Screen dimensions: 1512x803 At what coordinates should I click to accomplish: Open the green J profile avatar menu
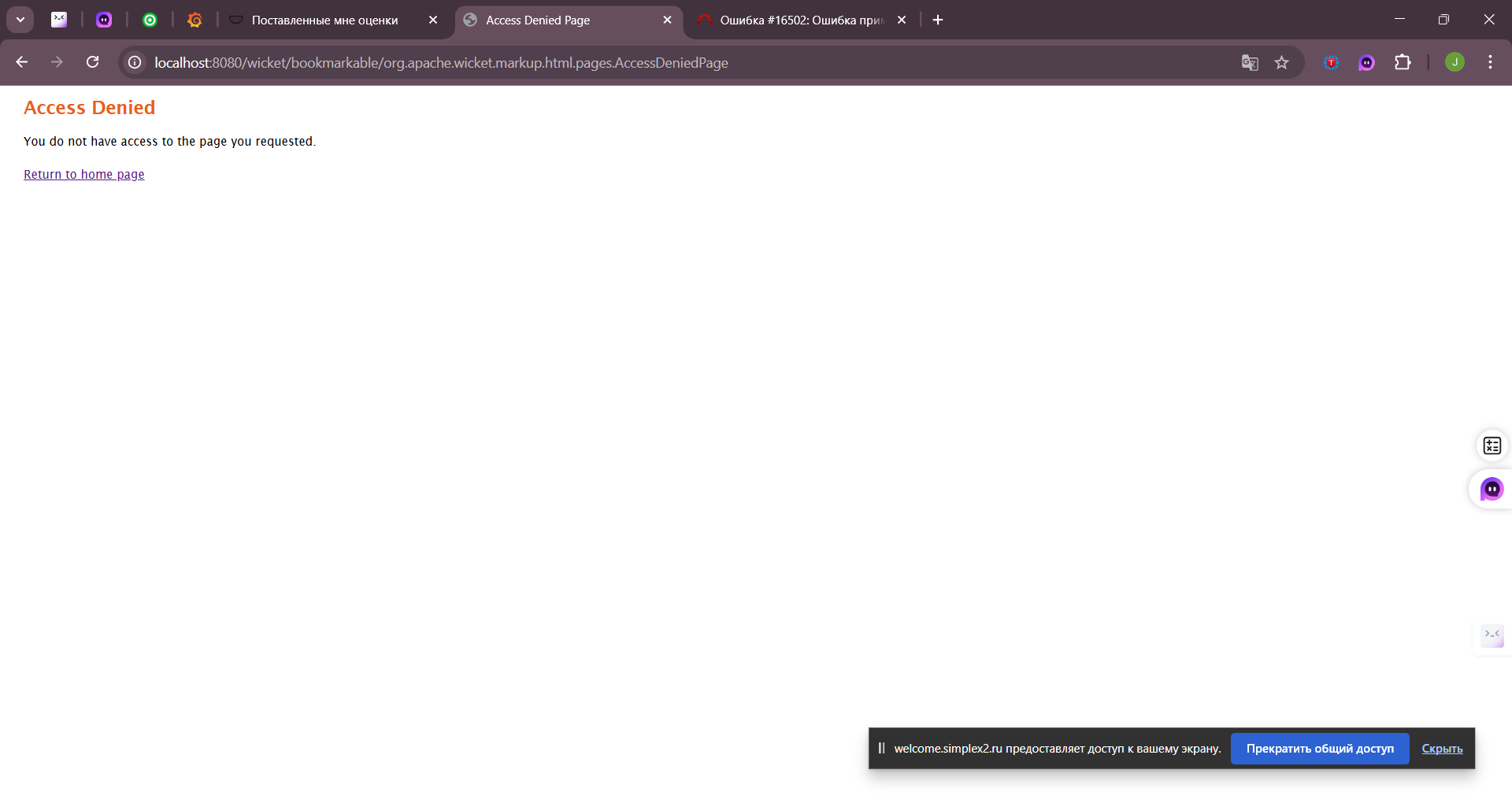click(x=1455, y=62)
